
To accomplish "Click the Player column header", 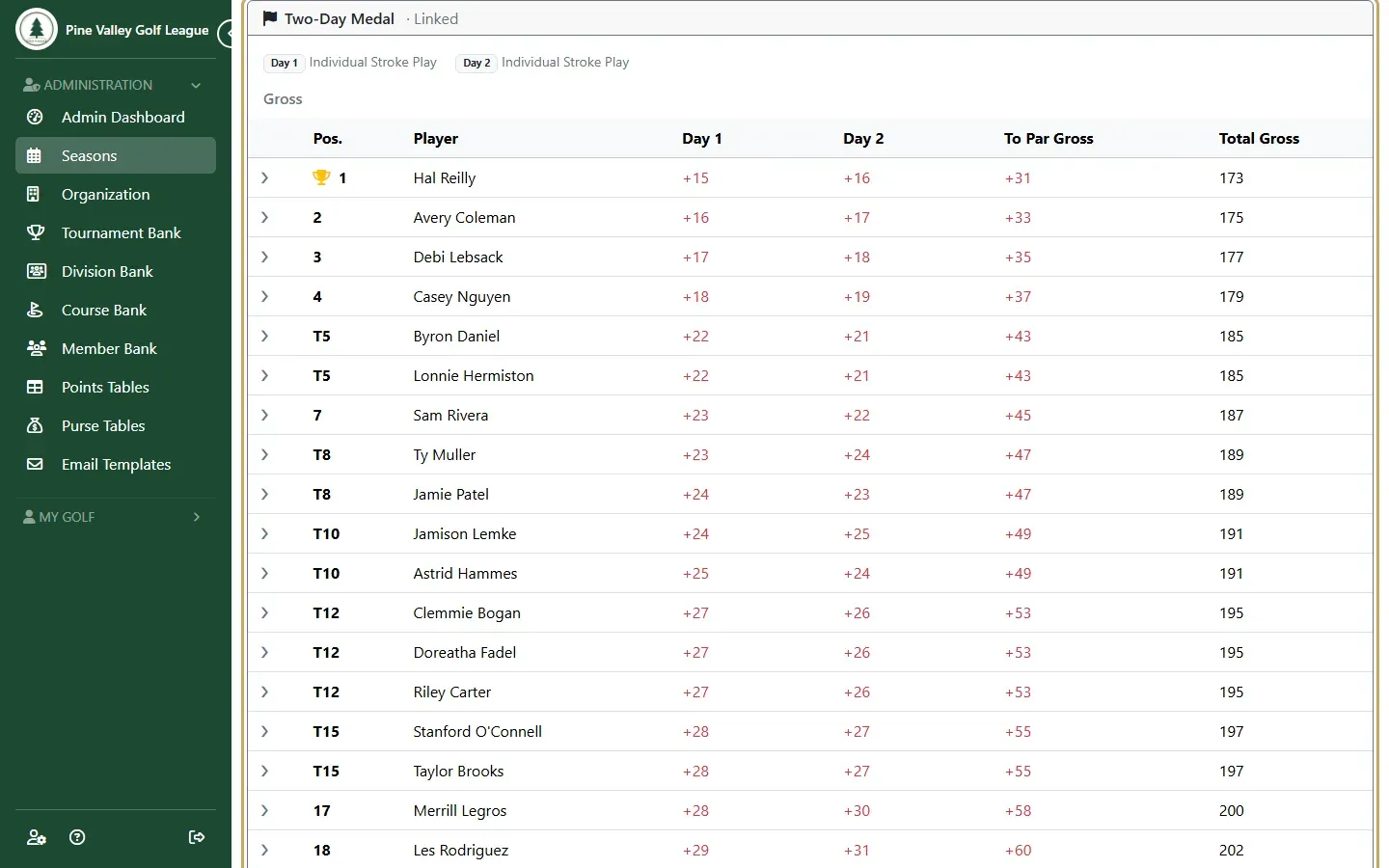I will (436, 138).
